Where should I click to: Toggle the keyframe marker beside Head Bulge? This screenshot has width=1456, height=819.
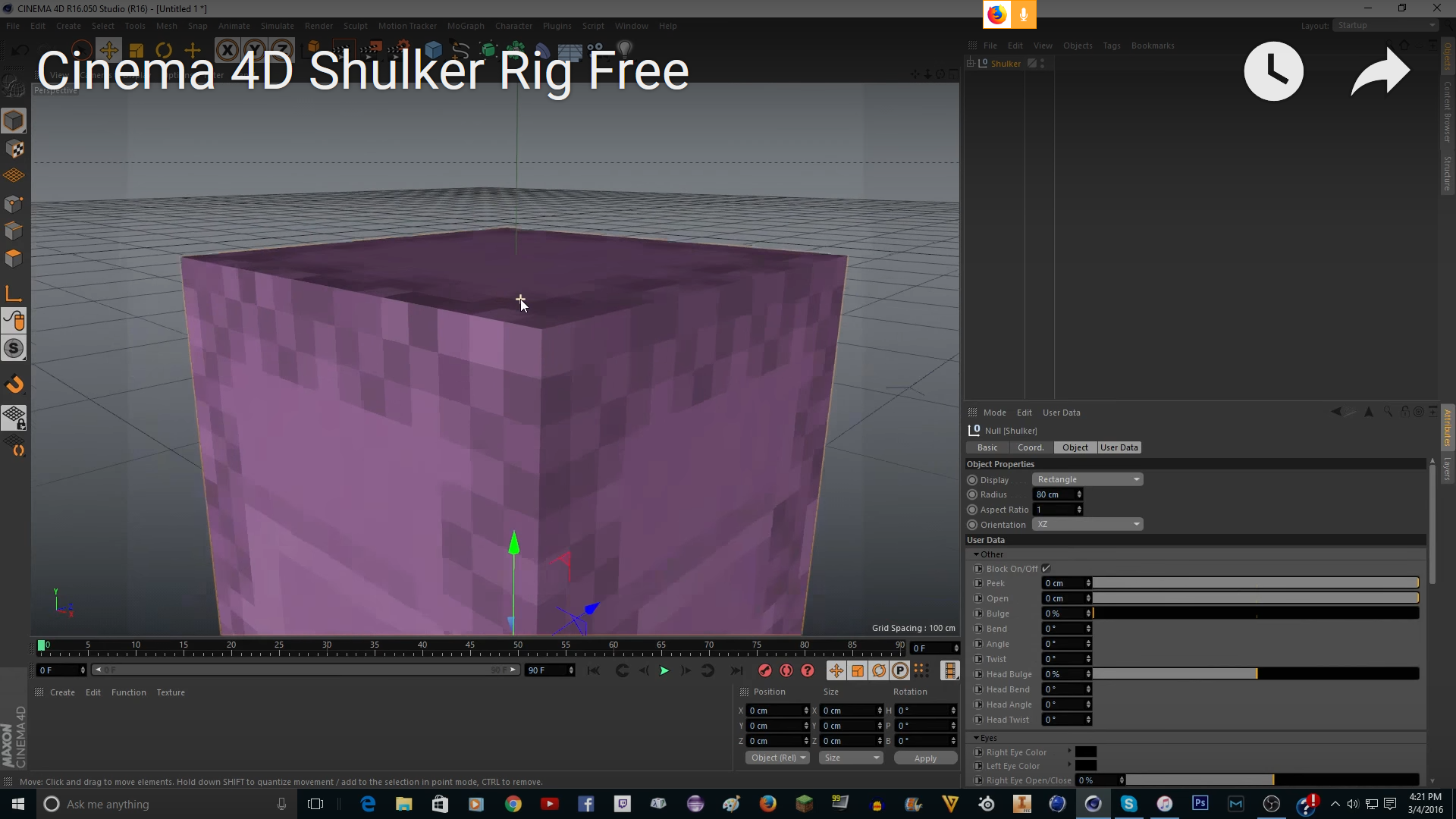coord(978,674)
